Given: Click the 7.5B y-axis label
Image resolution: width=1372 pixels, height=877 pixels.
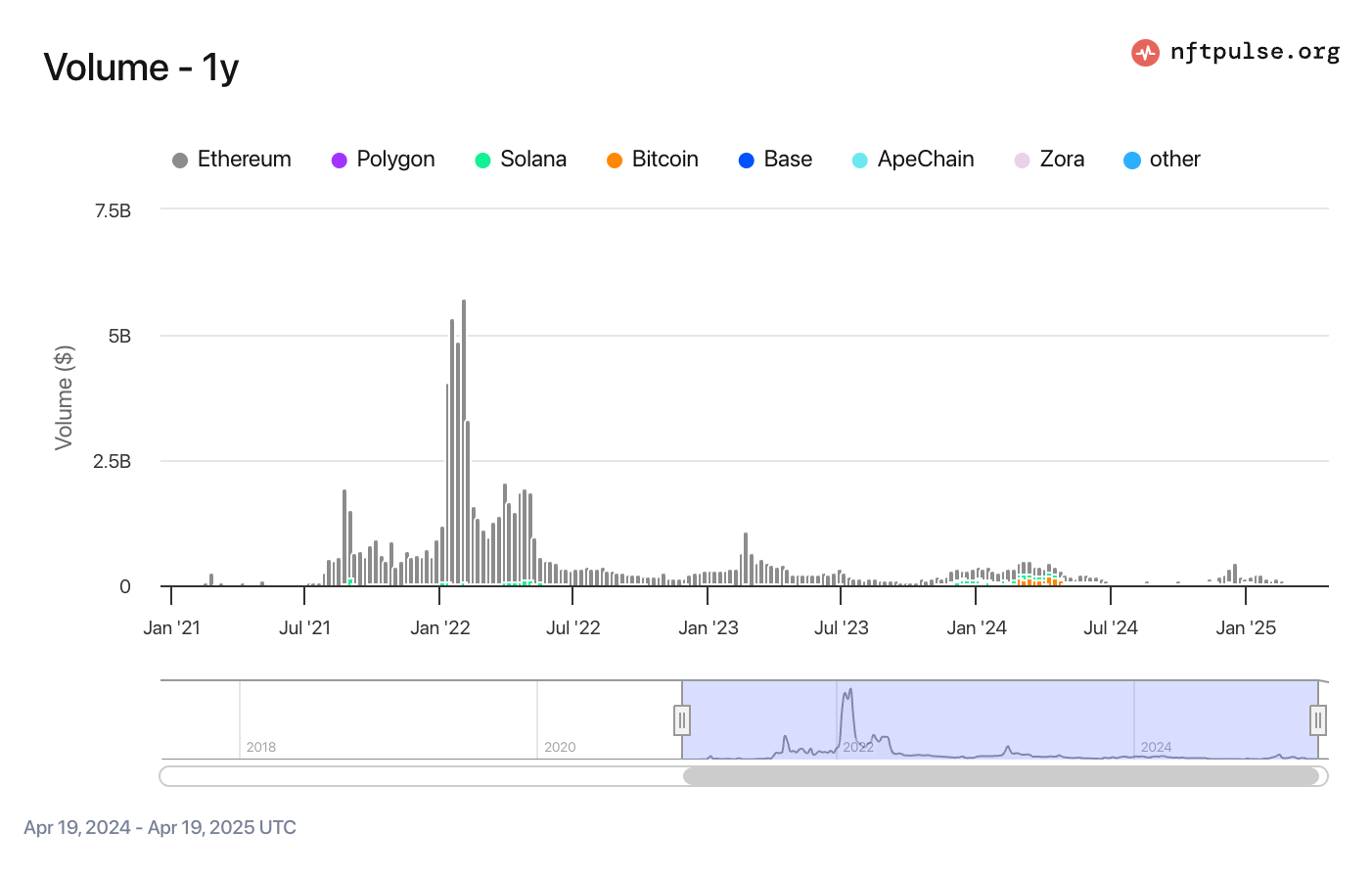Looking at the screenshot, I should click(113, 210).
